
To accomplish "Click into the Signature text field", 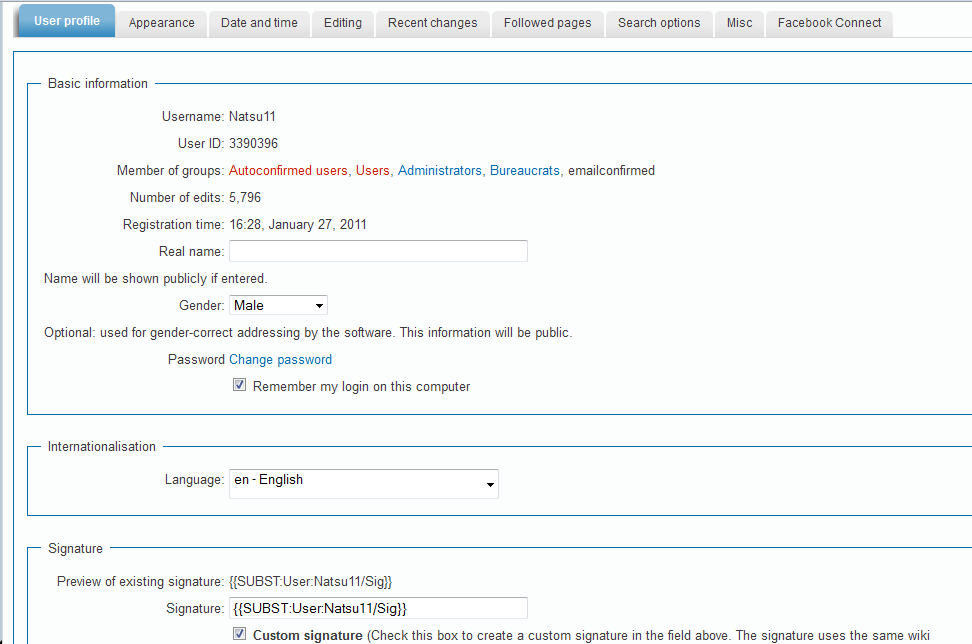I will (378, 608).
